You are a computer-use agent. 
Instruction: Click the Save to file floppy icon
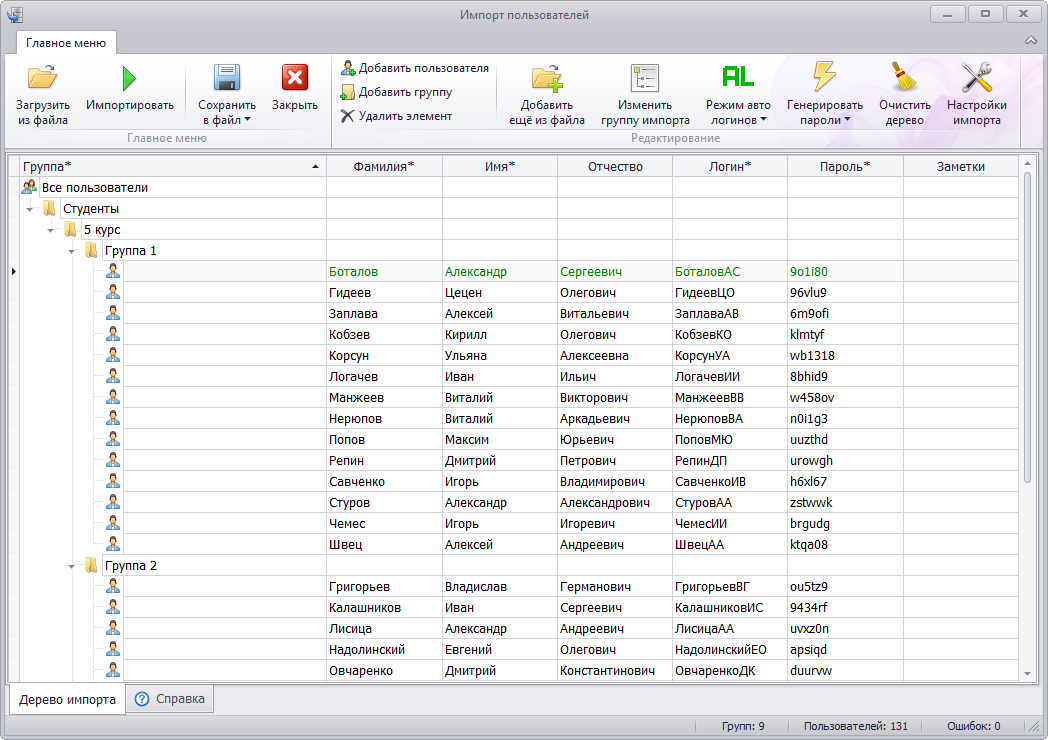[x=227, y=78]
